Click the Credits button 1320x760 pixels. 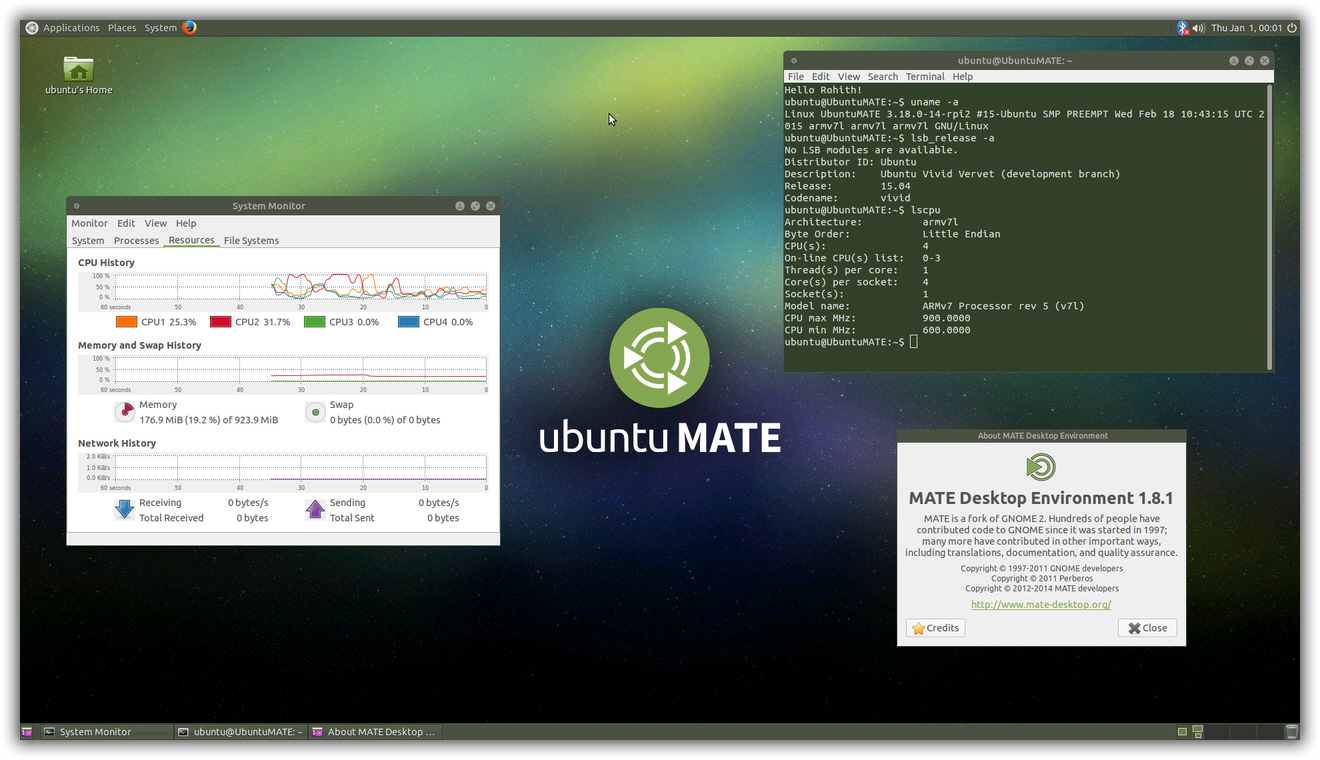pyautogui.click(x=935, y=628)
